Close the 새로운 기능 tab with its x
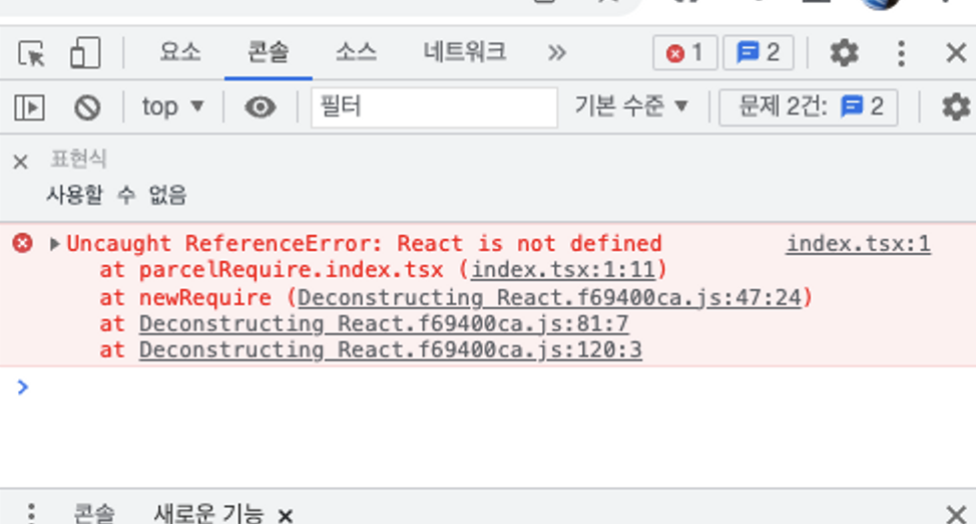The height and width of the screenshot is (524, 976). [285, 515]
